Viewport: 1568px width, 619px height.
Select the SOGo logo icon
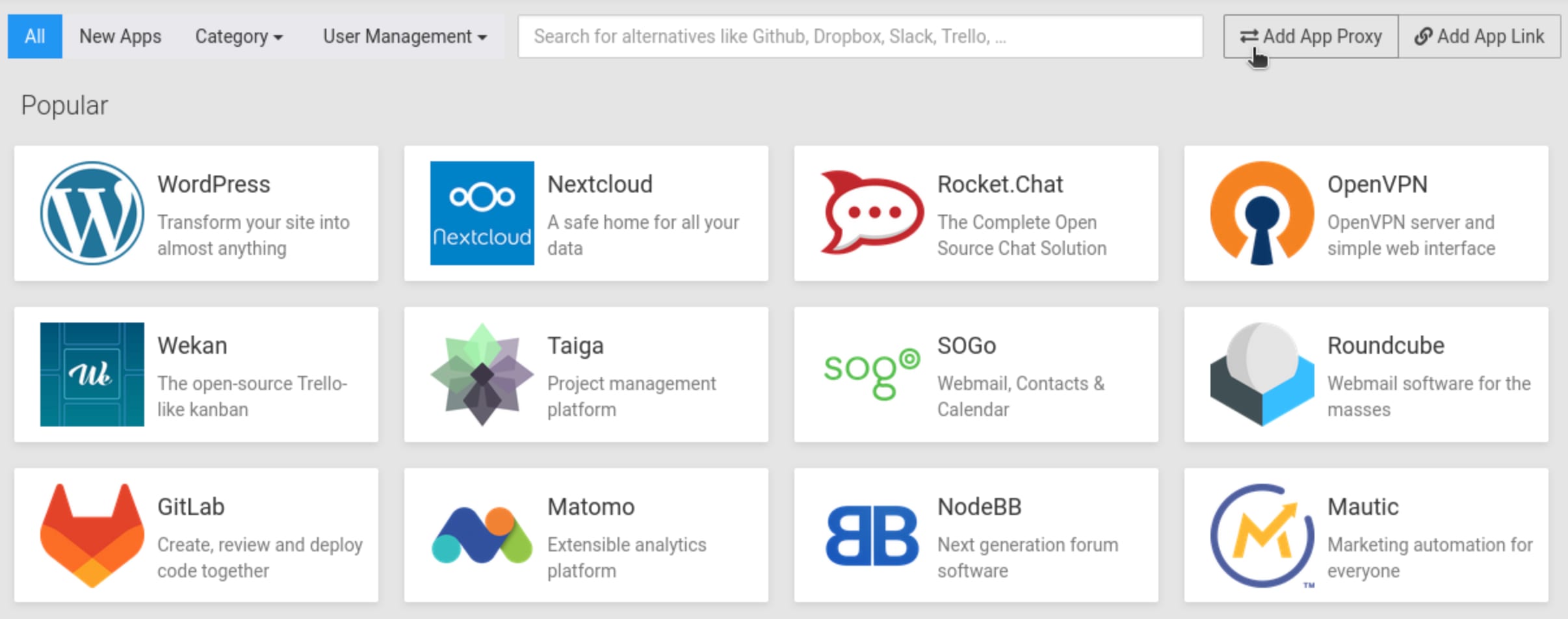(872, 374)
